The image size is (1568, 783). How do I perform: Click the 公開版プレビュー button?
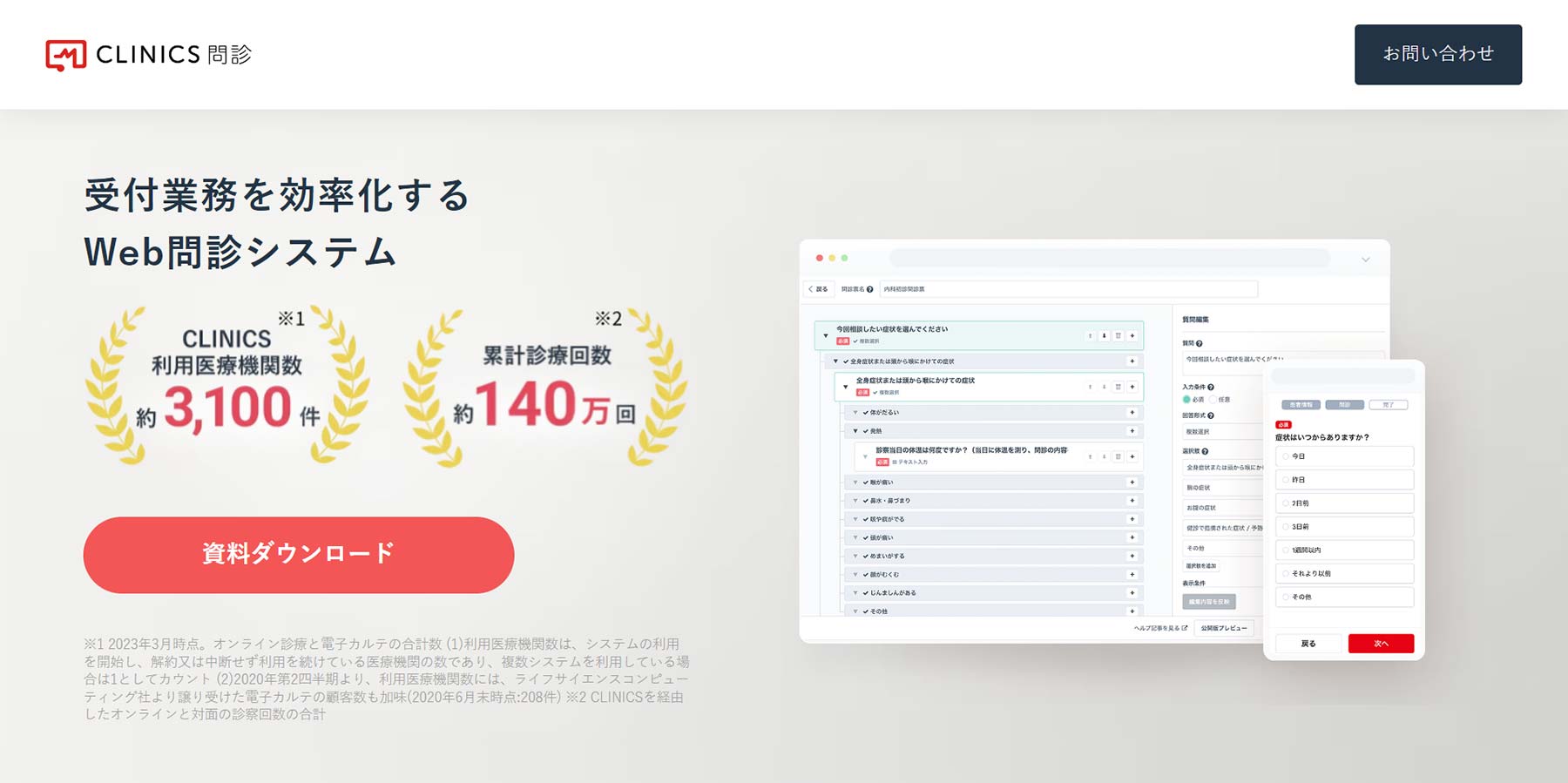point(1224,628)
